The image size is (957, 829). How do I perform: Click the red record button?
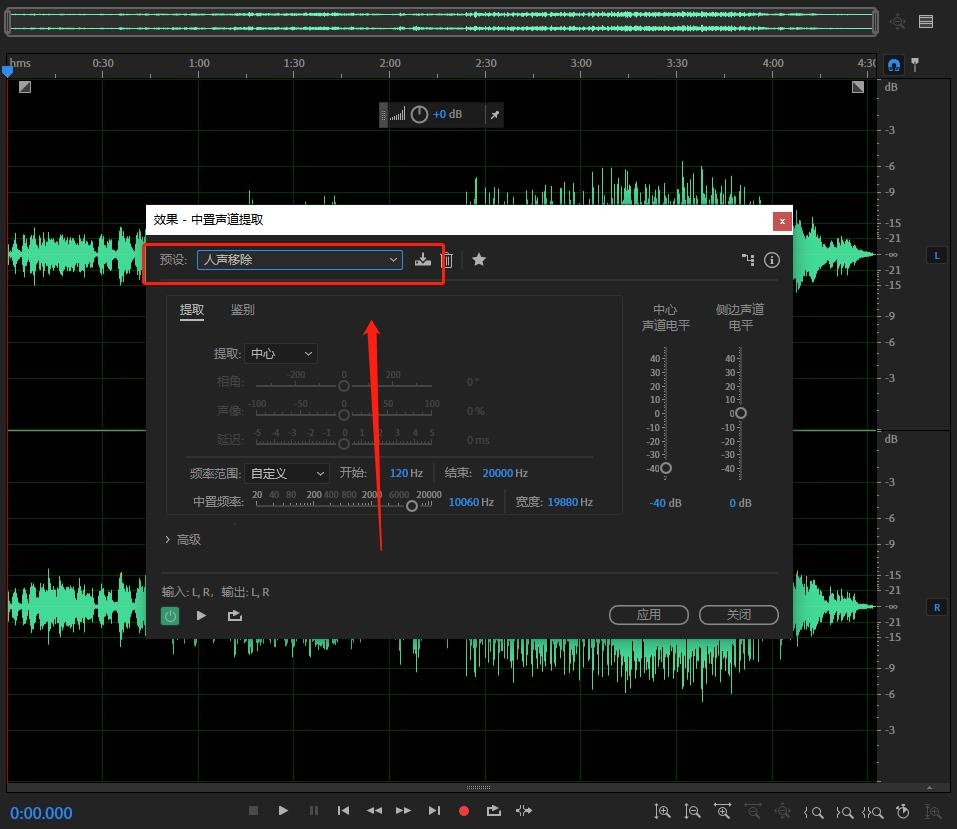click(x=464, y=811)
